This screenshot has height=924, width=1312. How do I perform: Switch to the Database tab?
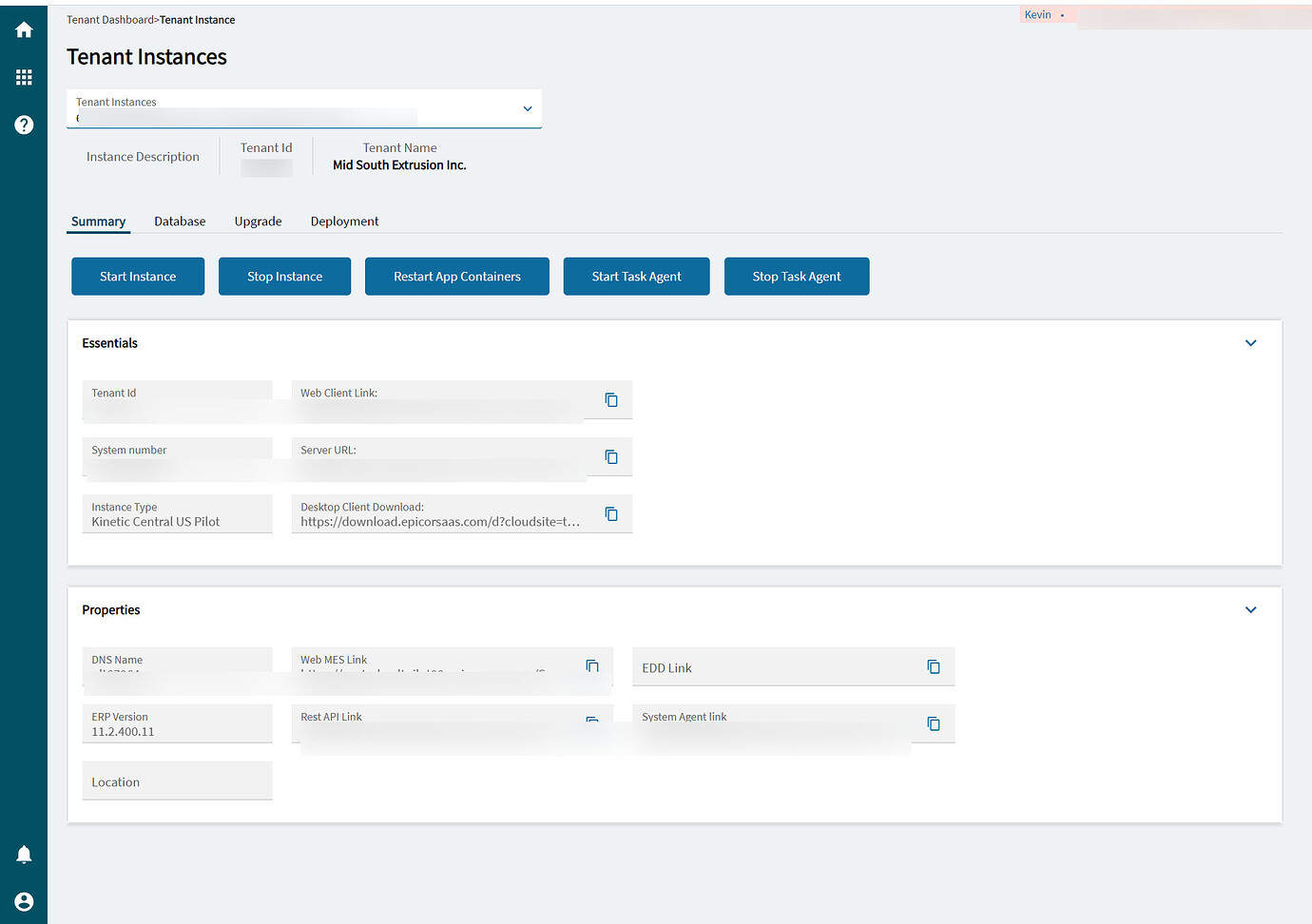pyautogui.click(x=180, y=221)
